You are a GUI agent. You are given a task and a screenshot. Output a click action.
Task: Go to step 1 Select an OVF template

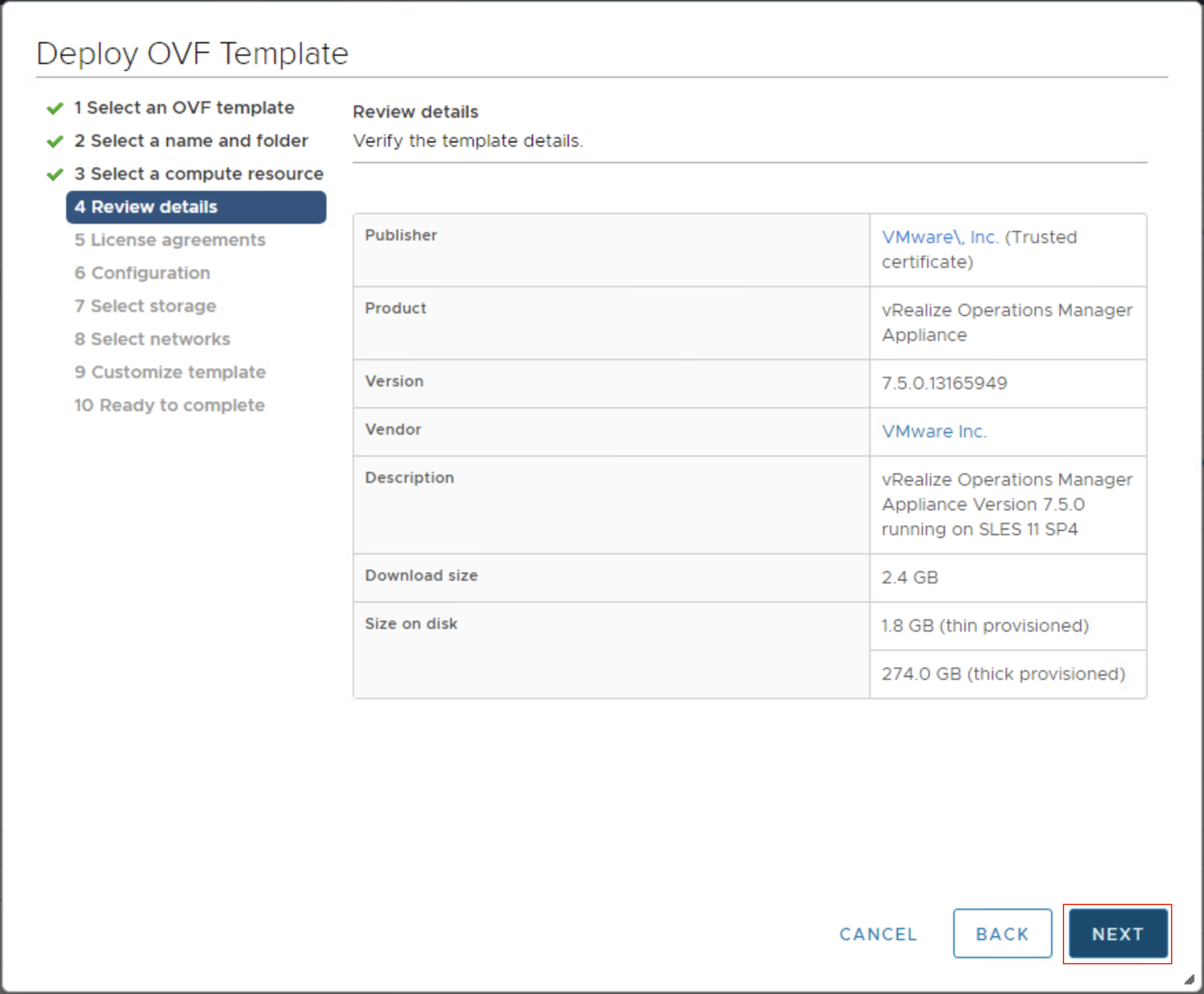[184, 107]
